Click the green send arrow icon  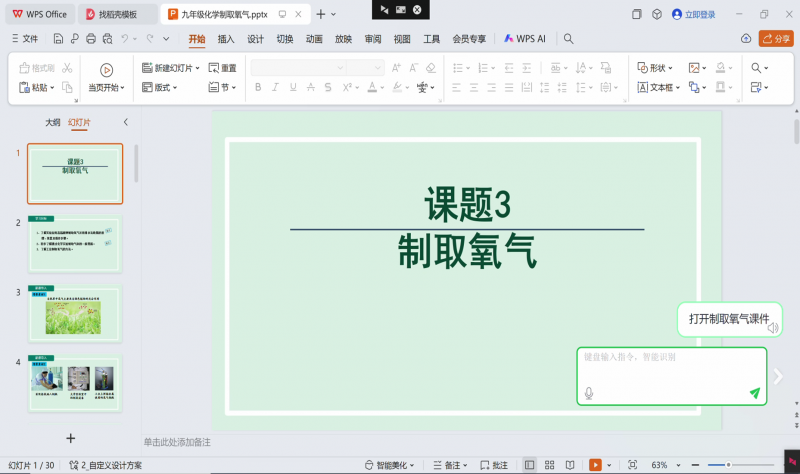[x=755, y=393]
